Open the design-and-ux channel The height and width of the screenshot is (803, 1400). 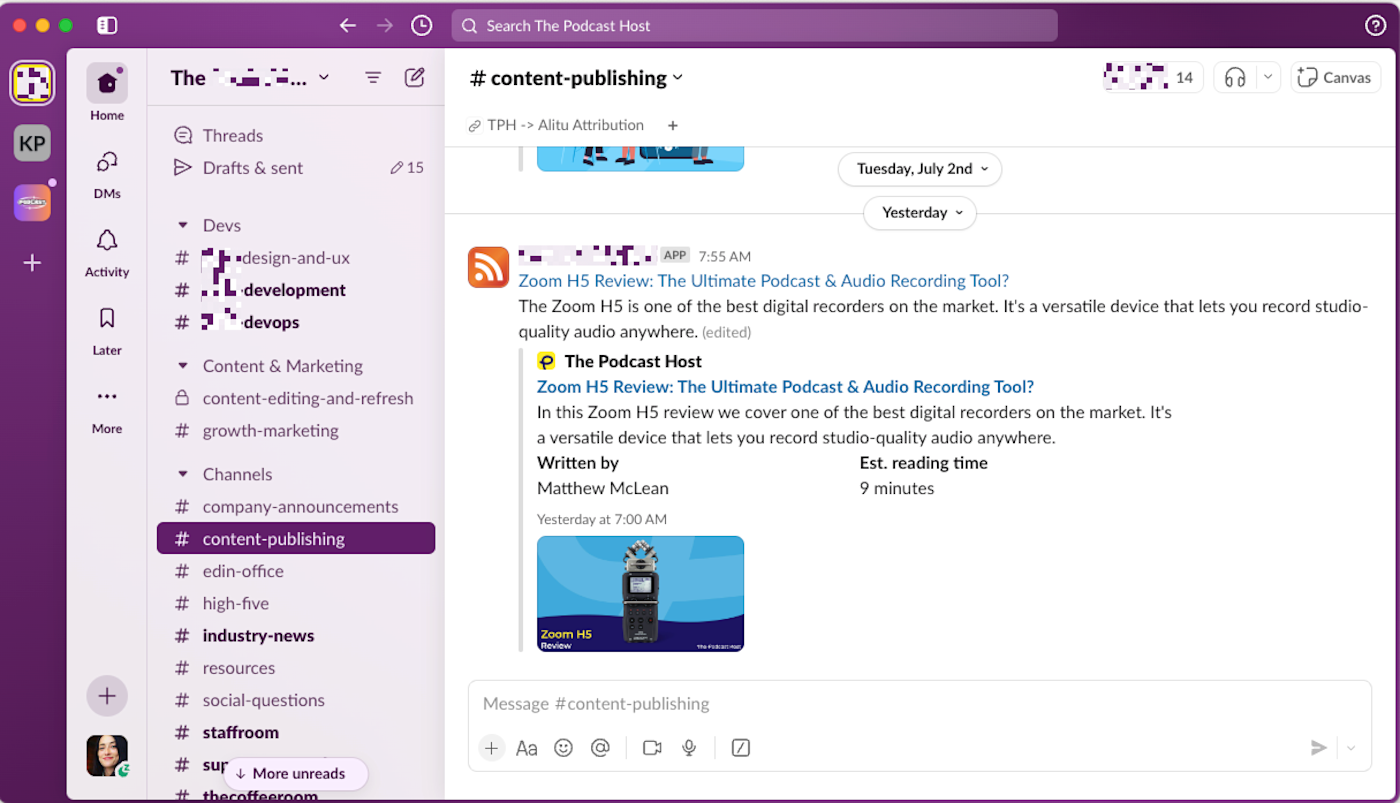point(296,258)
